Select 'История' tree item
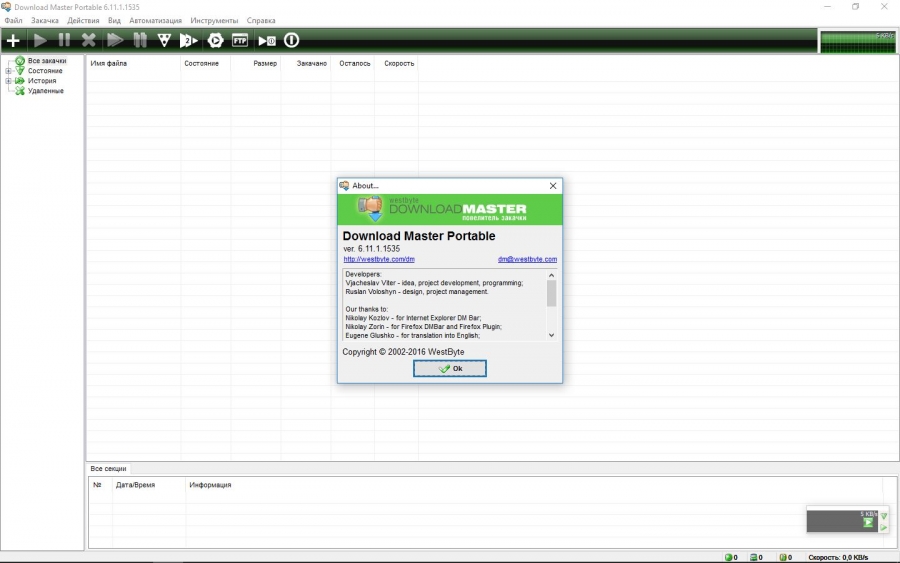900x563 pixels. (x=42, y=81)
